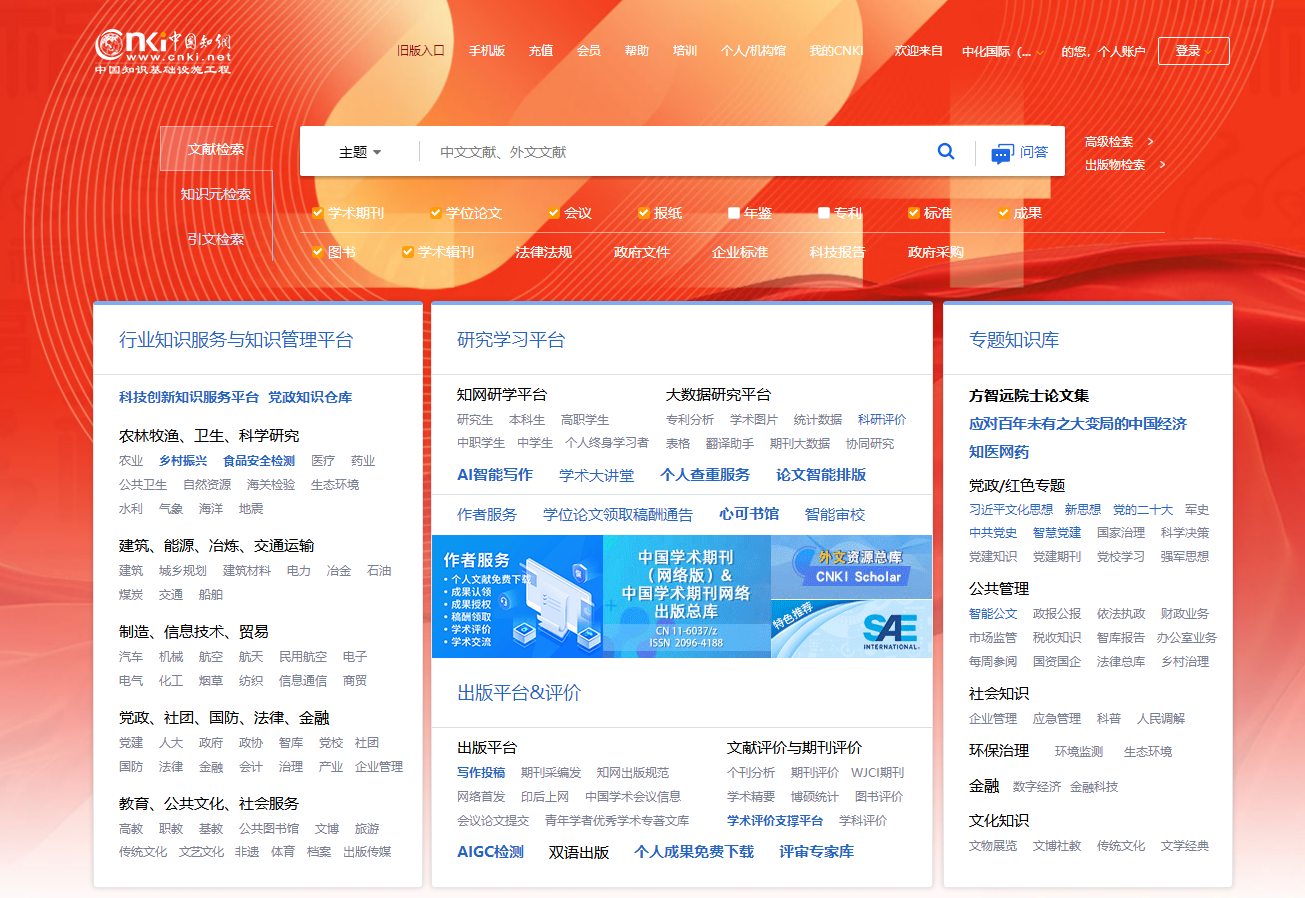Open 充值 in top menu
The image size is (1305, 898).
click(x=541, y=51)
